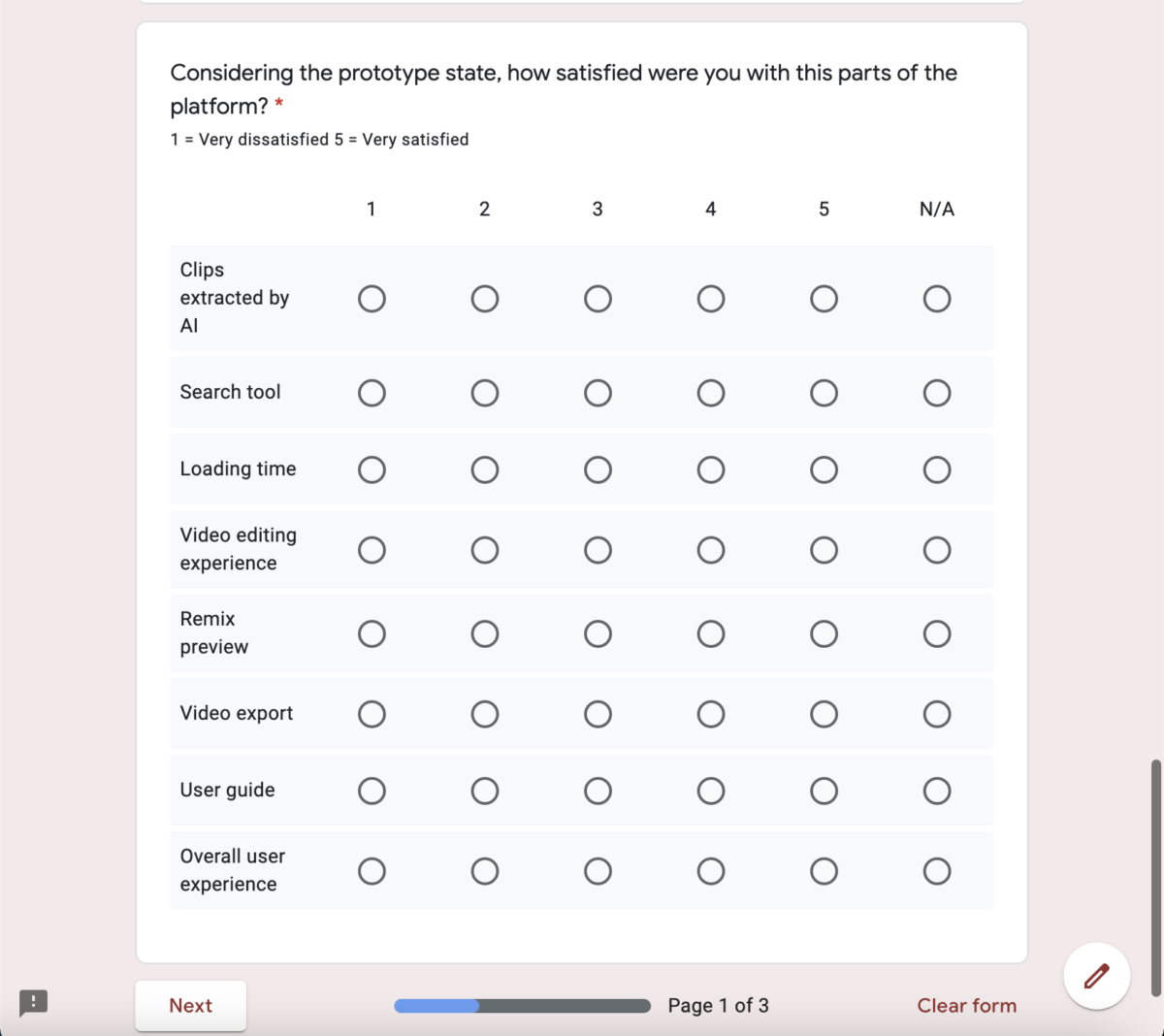The height and width of the screenshot is (1036, 1164).
Task: Click the Clear form link
Action: point(967,1006)
